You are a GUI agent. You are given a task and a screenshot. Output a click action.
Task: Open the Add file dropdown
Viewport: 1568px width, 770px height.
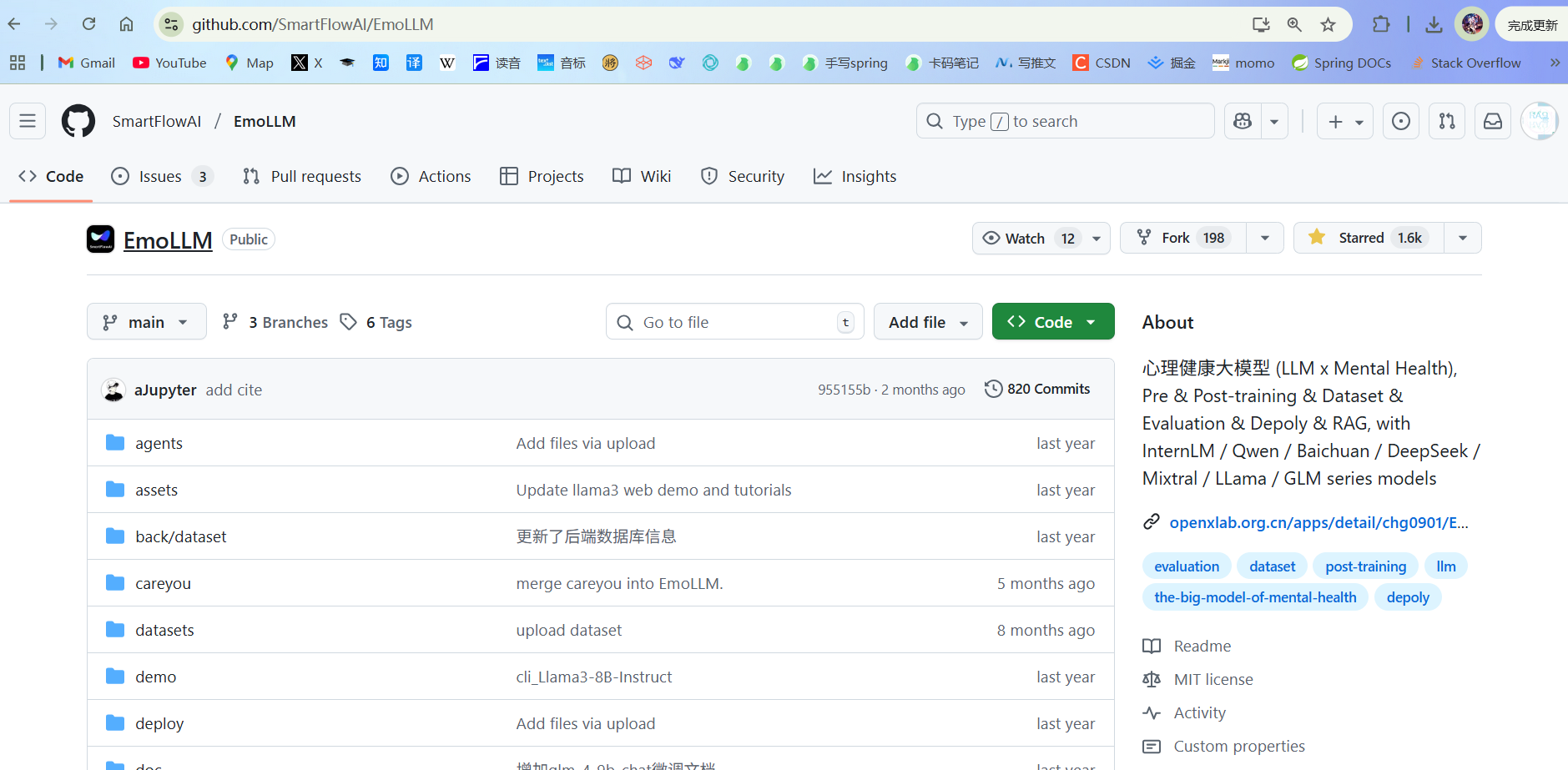928,322
